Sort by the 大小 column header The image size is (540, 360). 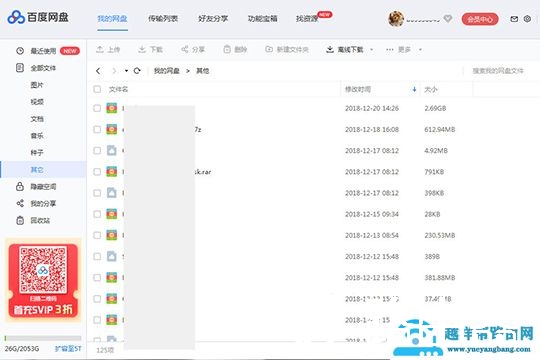click(x=431, y=89)
